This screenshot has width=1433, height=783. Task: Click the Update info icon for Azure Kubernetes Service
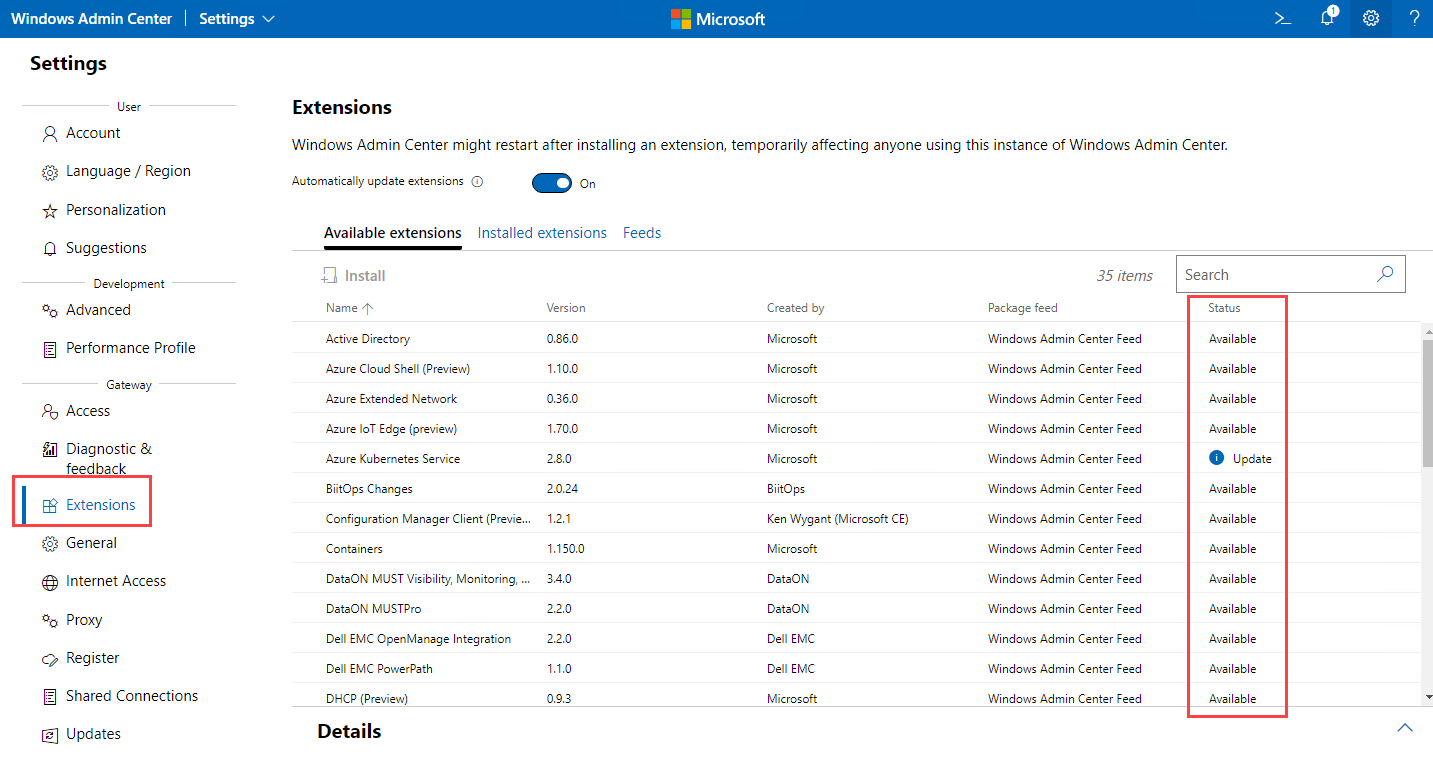pos(1216,458)
